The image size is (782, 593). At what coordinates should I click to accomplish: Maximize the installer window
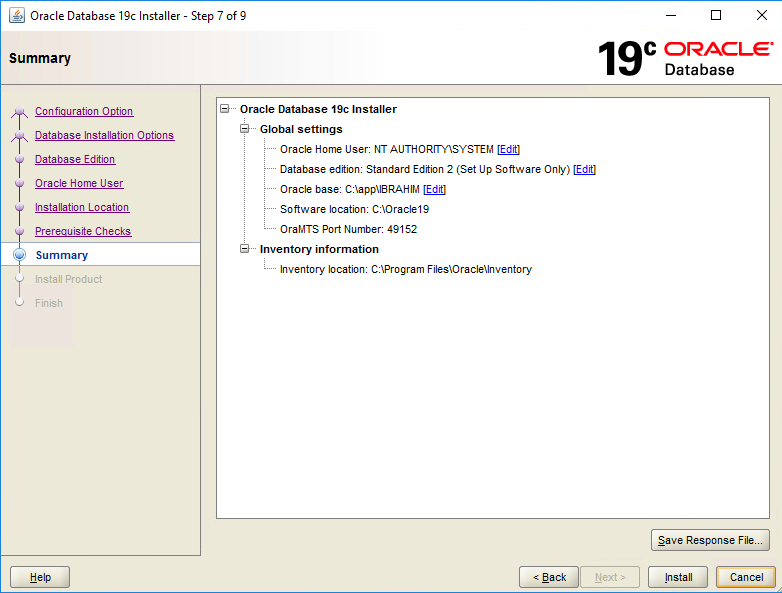[x=716, y=15]
